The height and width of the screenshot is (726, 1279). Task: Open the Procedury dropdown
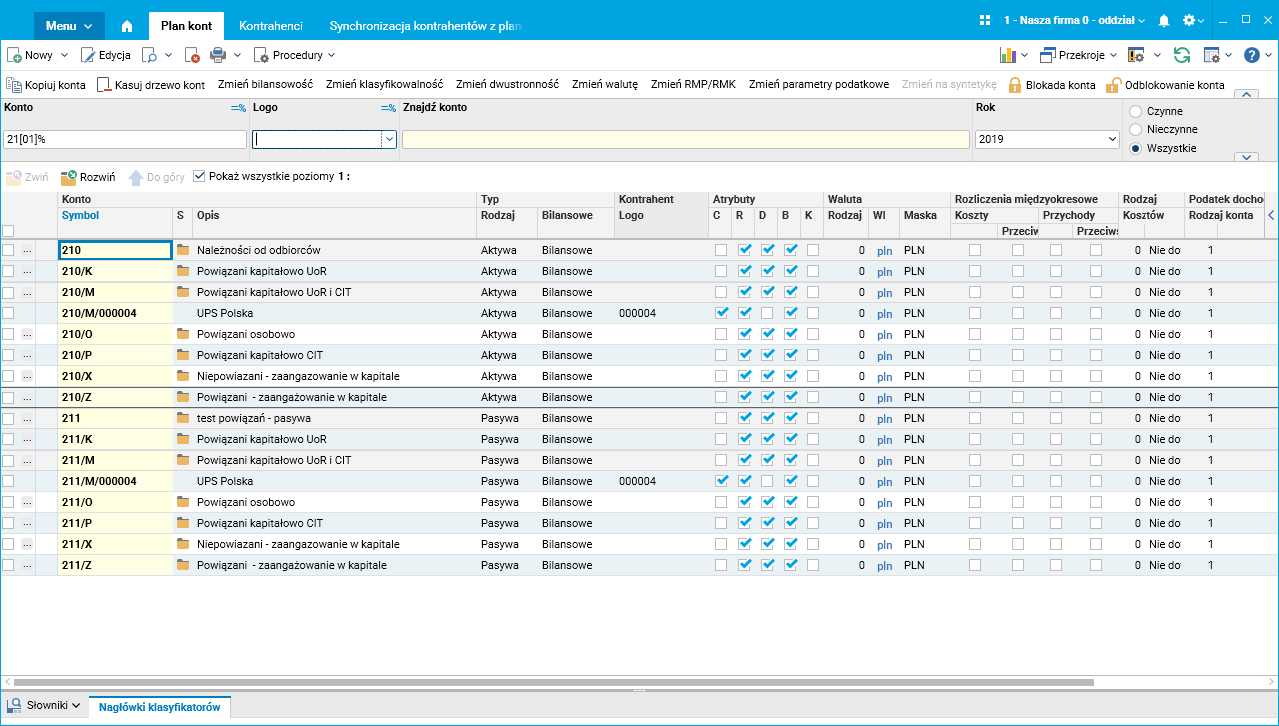(x=294, y=55)
